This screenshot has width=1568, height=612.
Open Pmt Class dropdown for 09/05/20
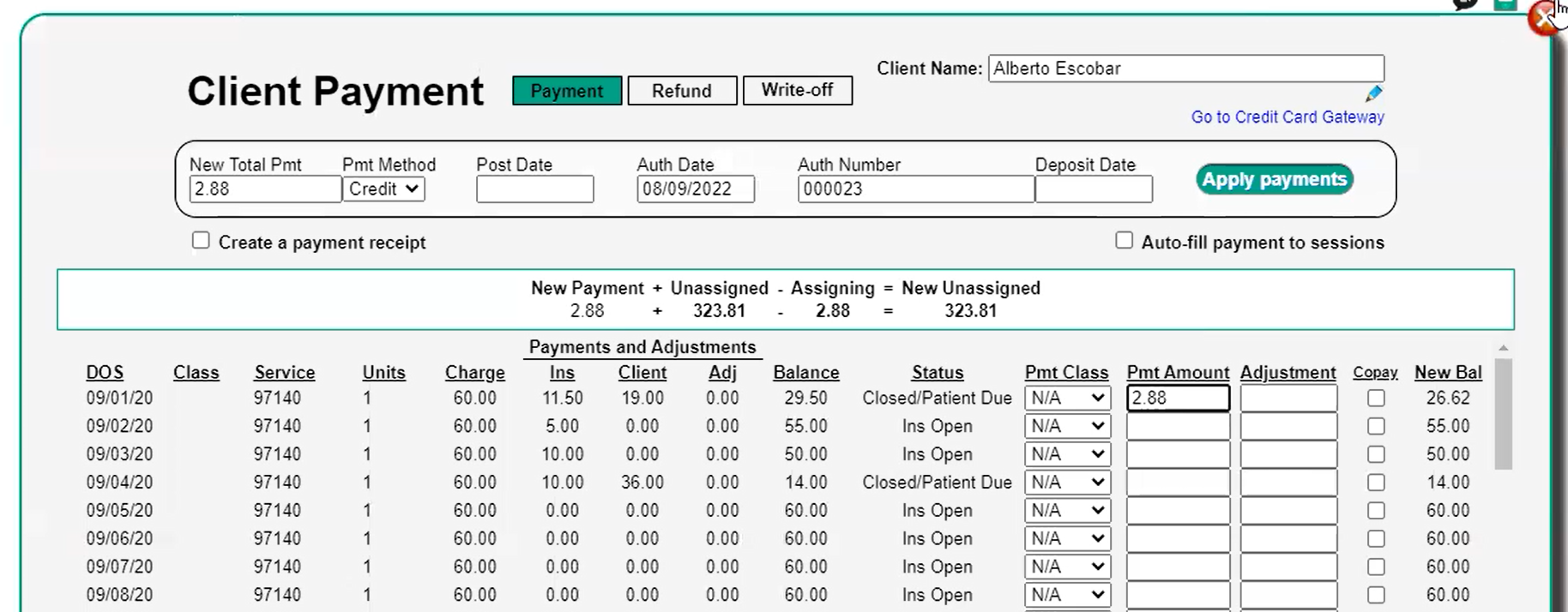[x=1067, y=511]
